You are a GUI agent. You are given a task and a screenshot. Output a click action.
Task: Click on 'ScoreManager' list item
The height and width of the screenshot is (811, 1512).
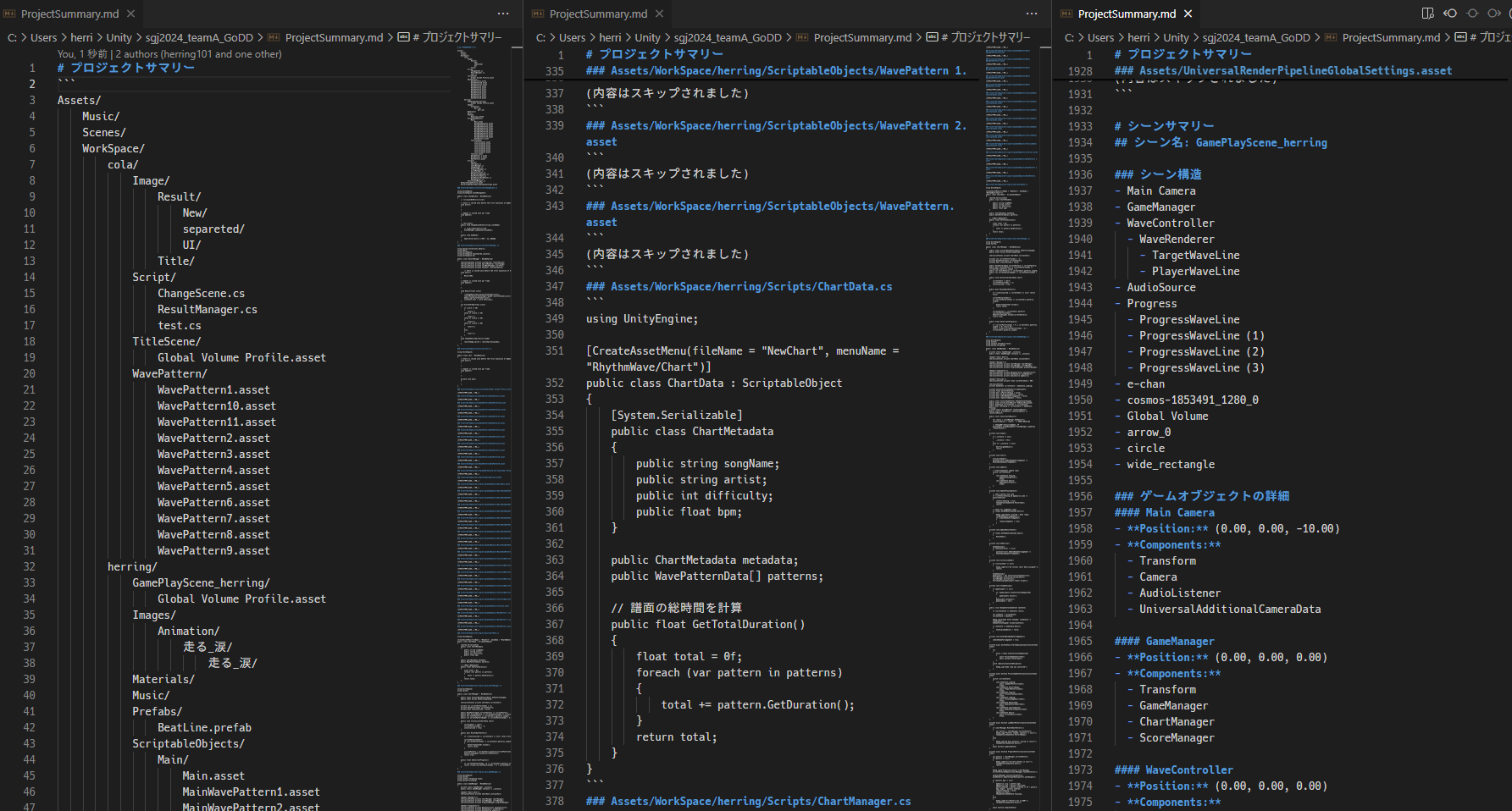pyautogui.click(x=1177, y=737)
